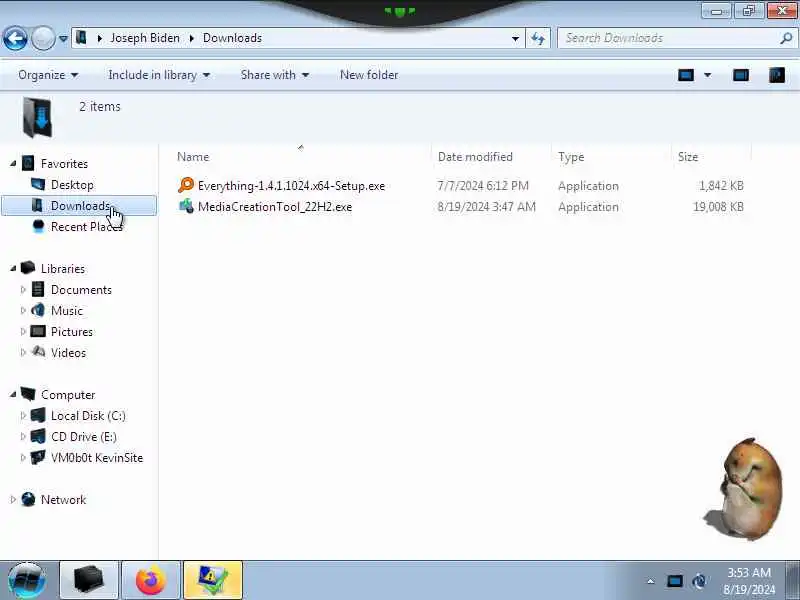This screenshot has height=600, width=800.
Task: Sort by Size column header
Action: pyautogui.click(x=711, y=157)
